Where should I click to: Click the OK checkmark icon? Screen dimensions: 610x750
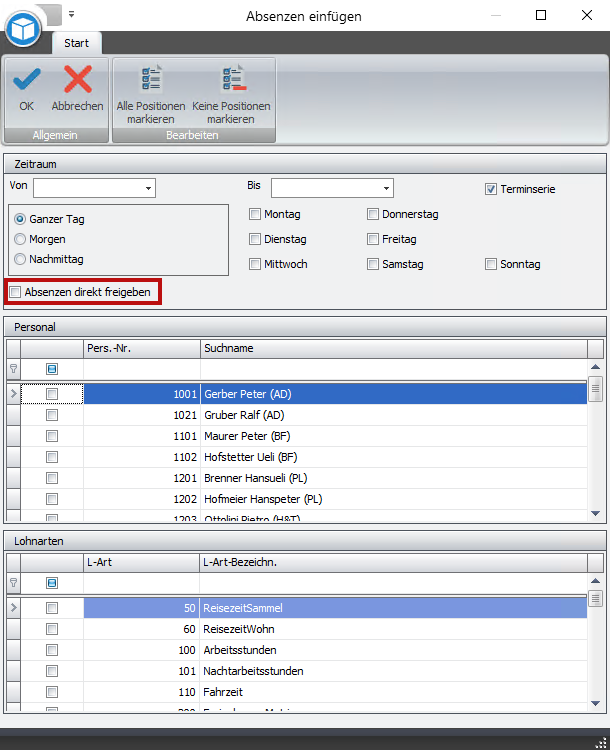tap(26, 80)
